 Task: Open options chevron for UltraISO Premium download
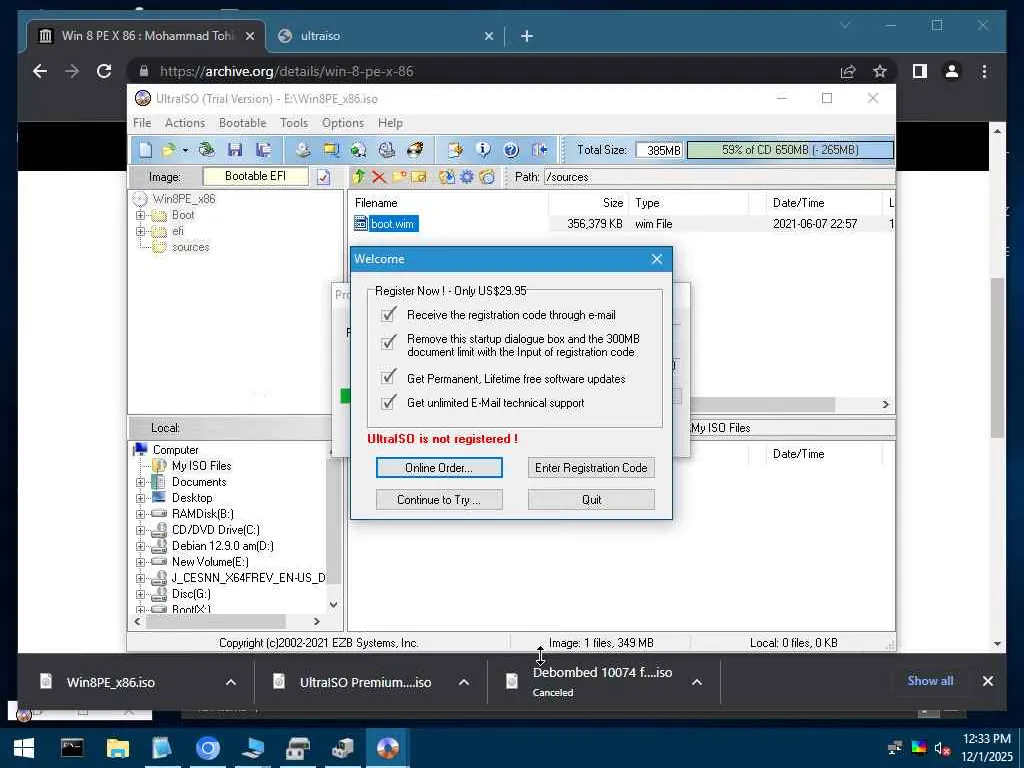point(464,682)
